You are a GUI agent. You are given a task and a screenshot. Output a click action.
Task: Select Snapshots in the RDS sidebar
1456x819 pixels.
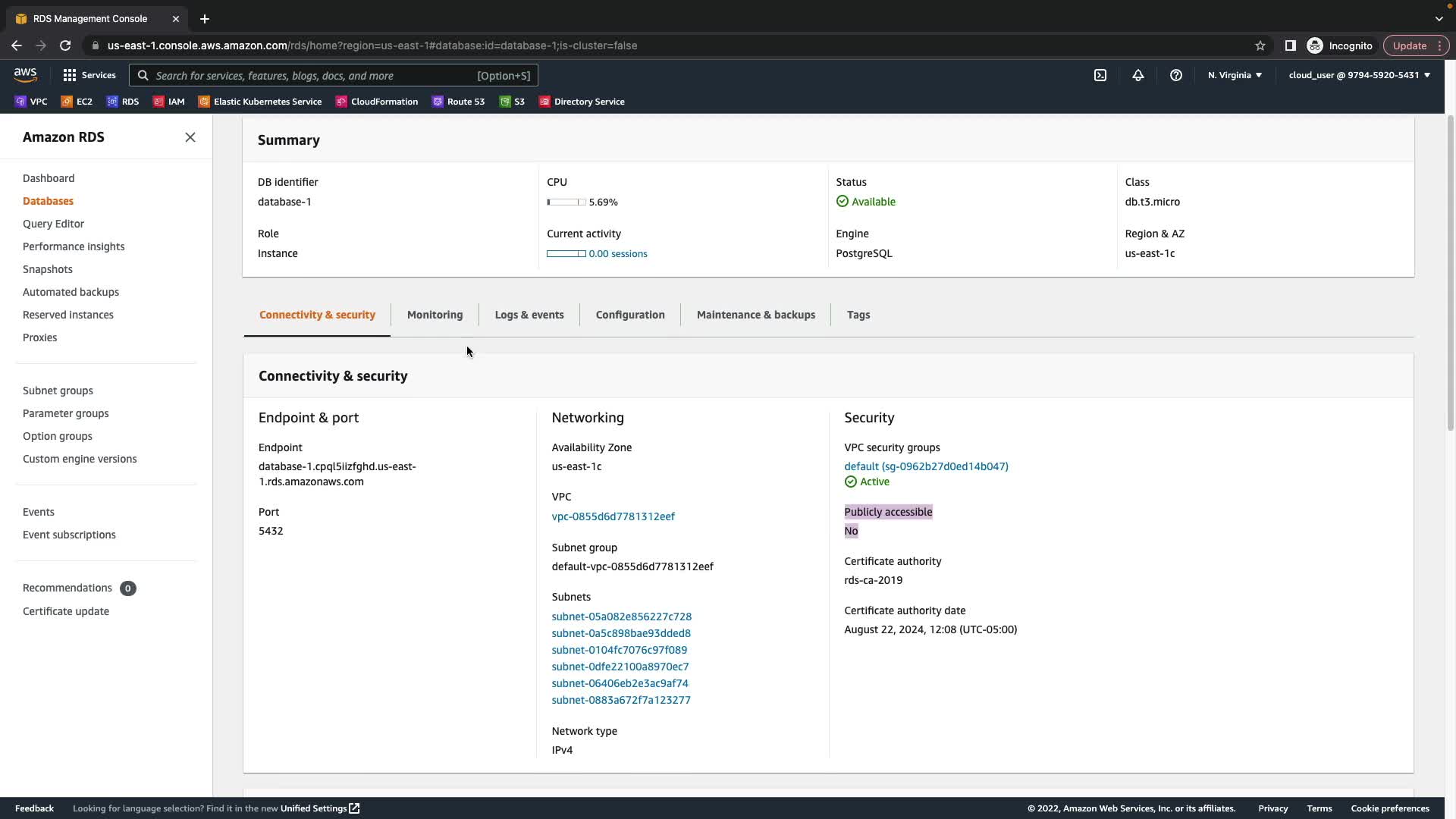[x=48, y=269]
